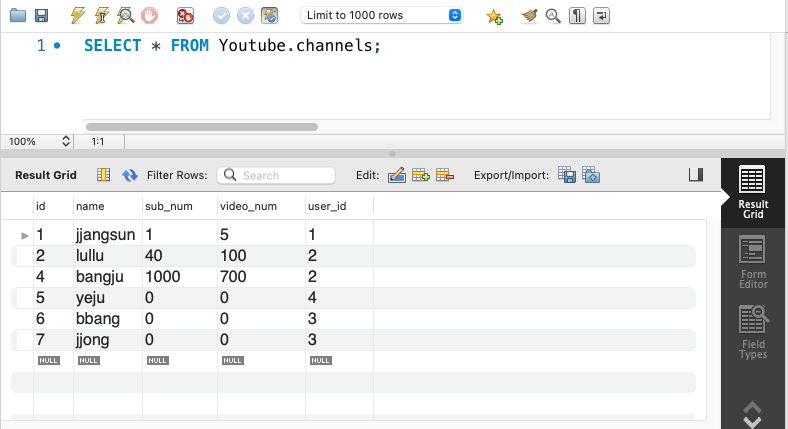Toggle word wrap icon

601,16
